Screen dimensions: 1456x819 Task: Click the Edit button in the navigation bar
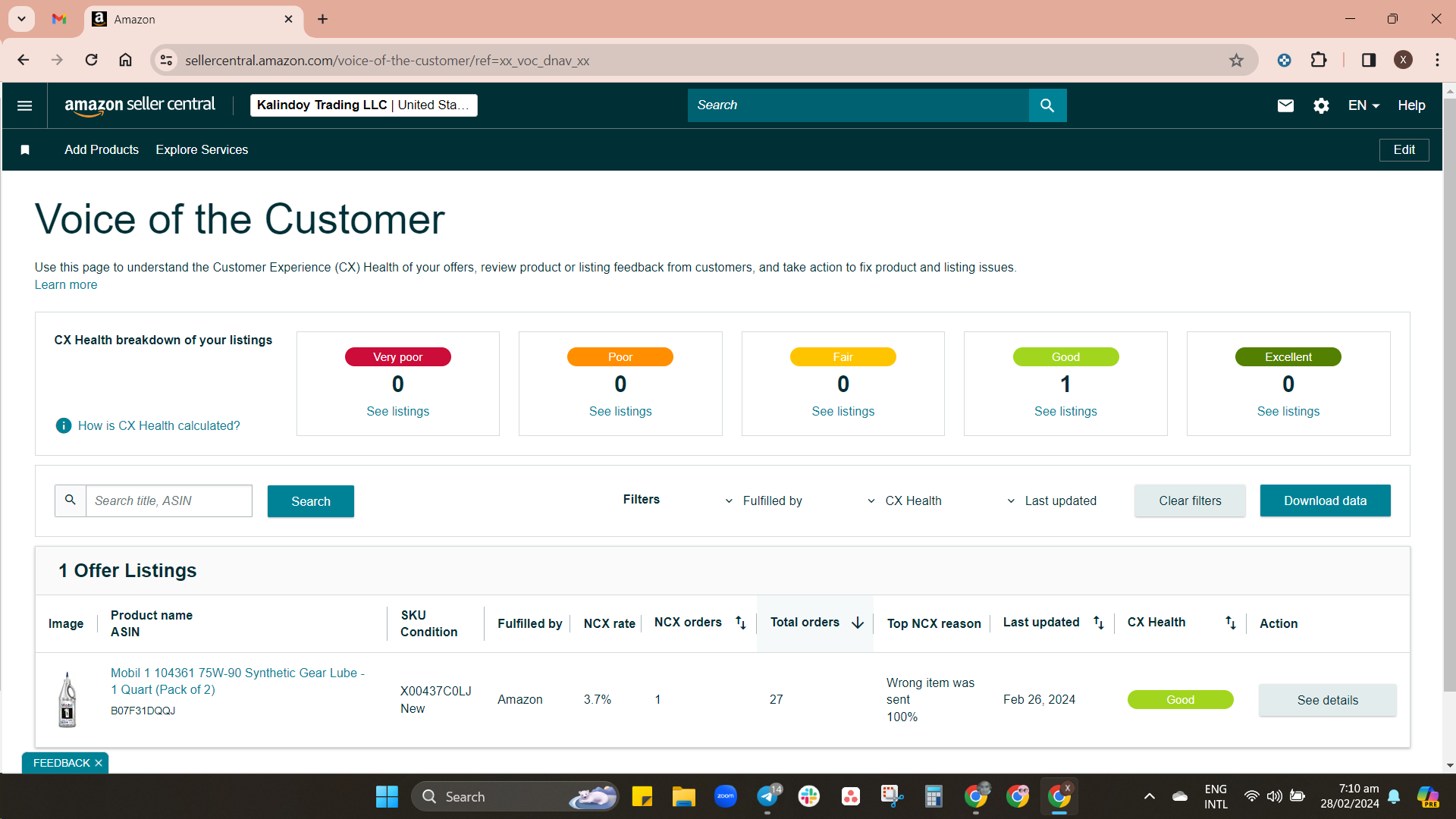coord(1404,149)
